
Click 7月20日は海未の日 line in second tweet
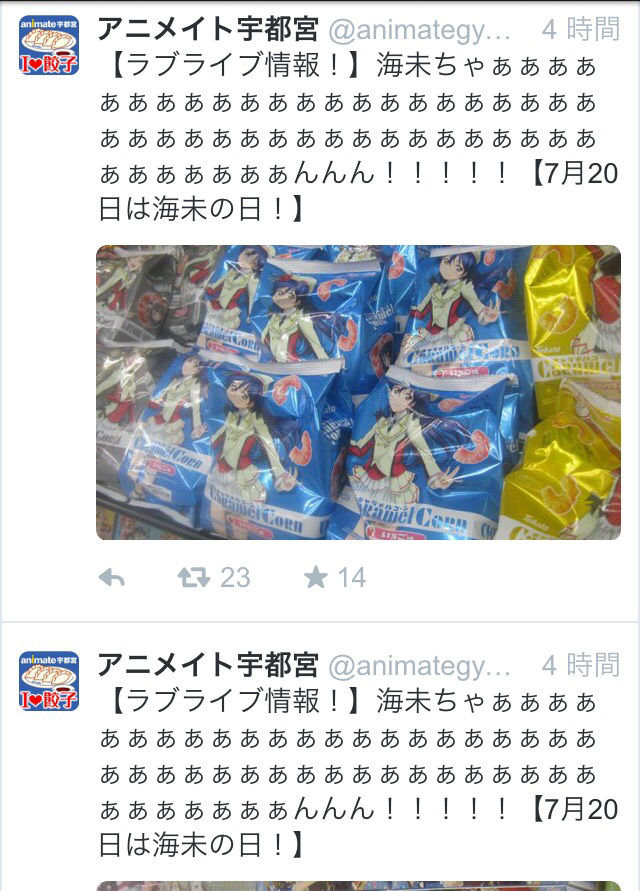358,827
